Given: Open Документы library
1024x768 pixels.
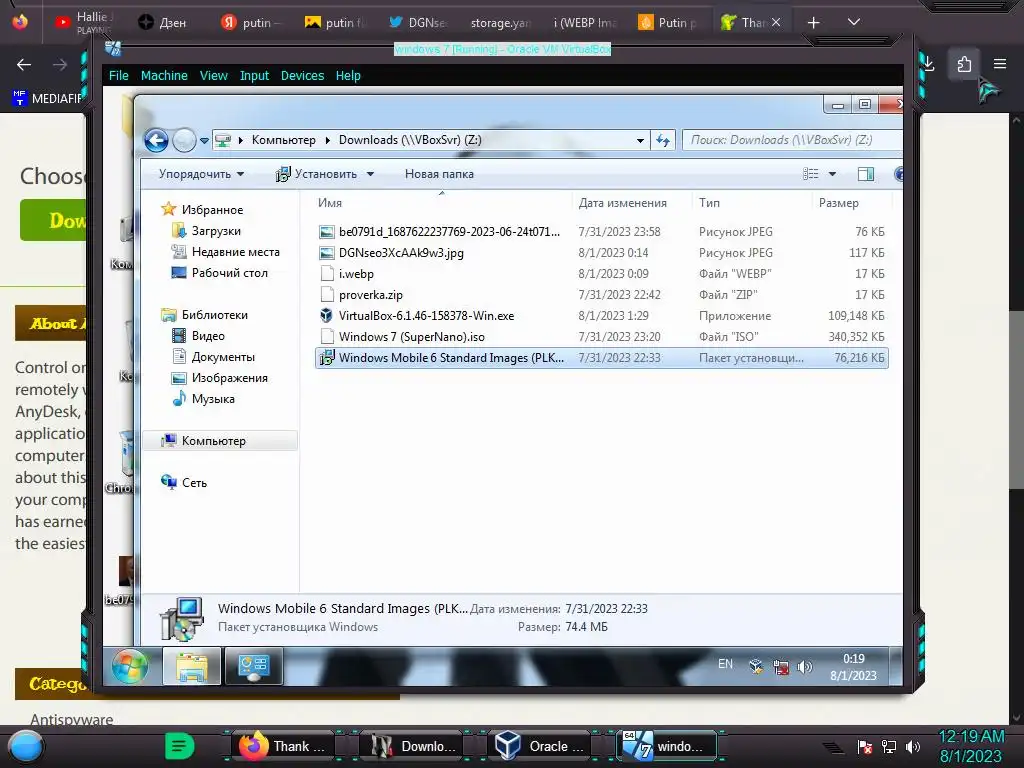Looking at the screenshot, I should pos(223,357).
